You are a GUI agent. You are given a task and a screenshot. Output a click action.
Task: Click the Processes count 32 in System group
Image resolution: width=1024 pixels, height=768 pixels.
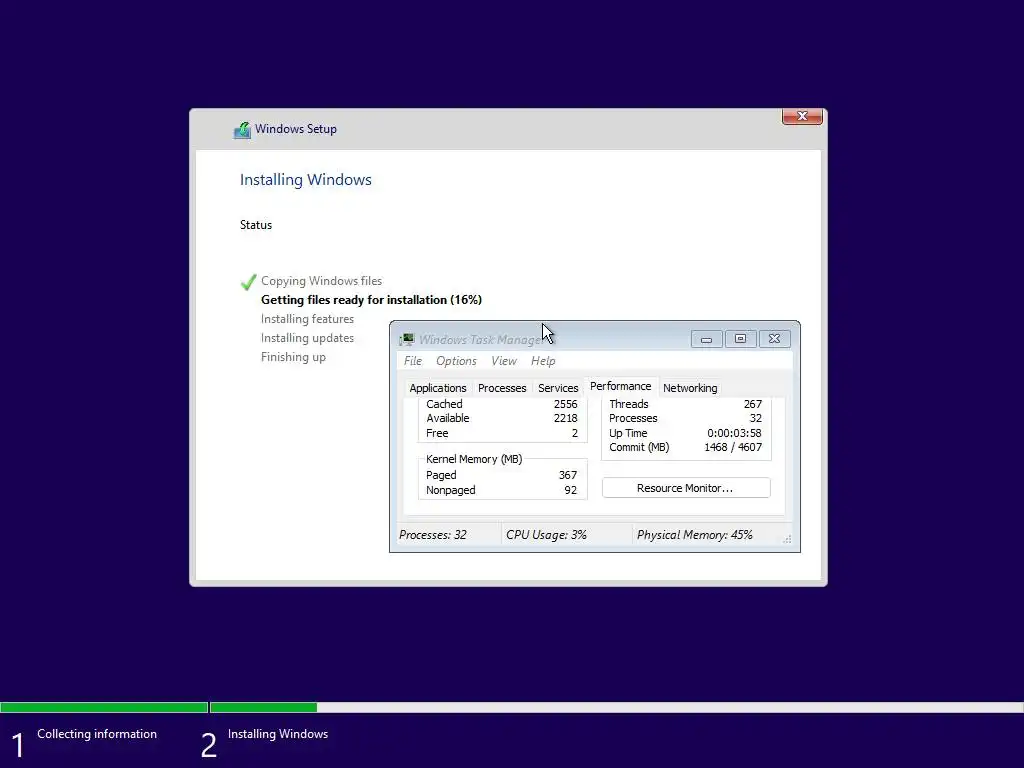point(756,419)
